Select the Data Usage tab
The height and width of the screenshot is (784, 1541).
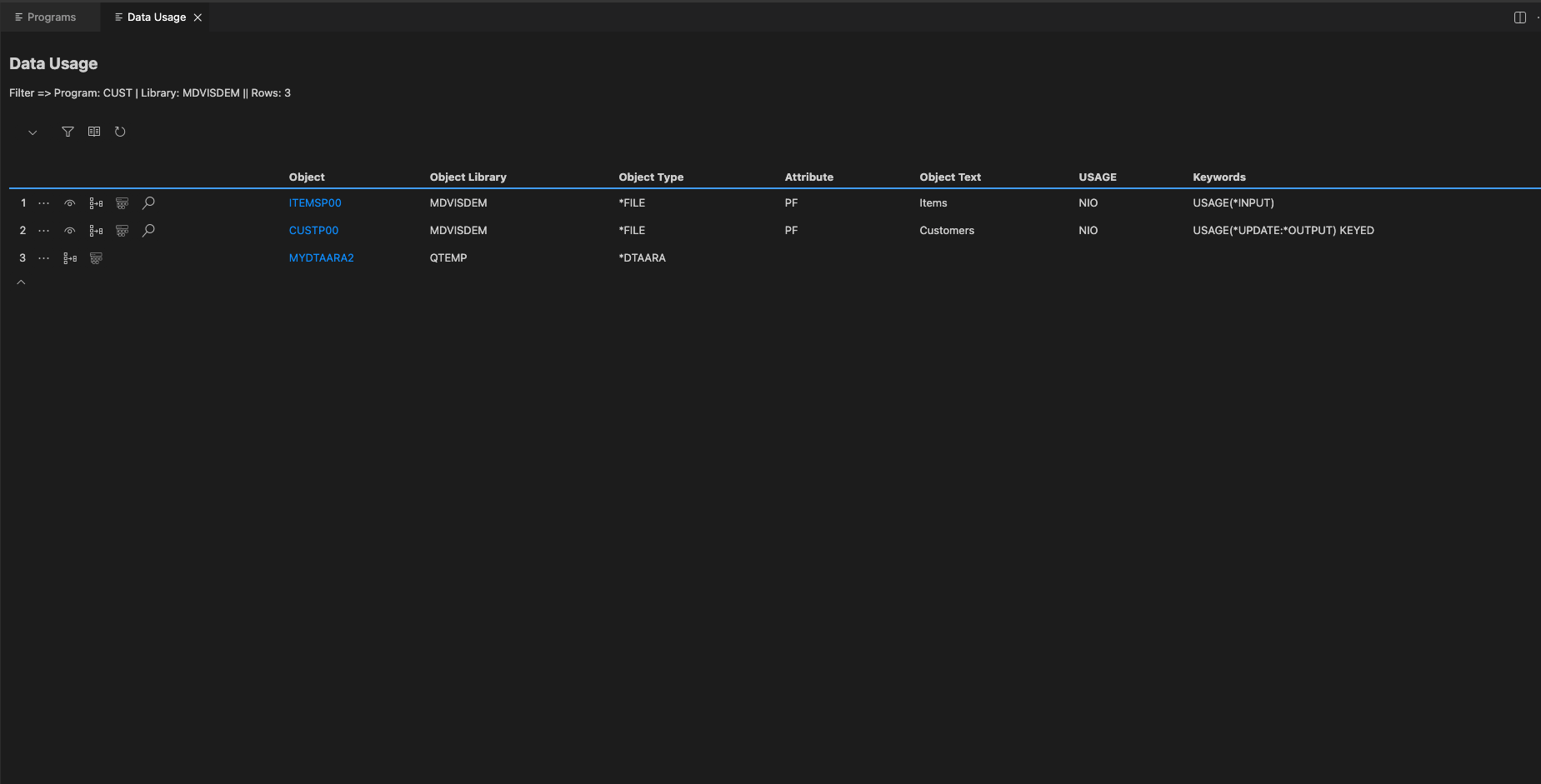point(157,17)
